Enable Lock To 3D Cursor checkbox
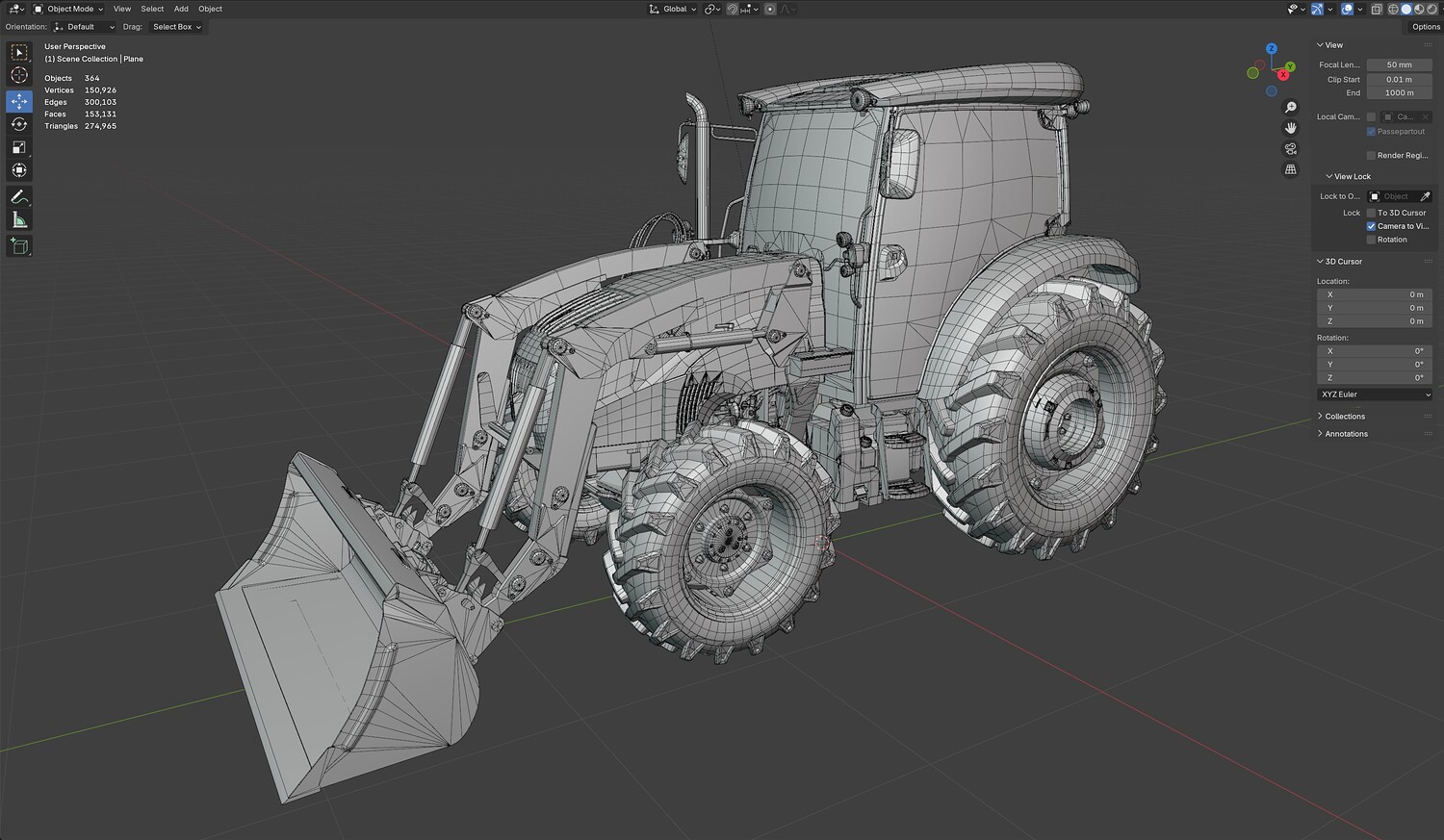 (1371, 213)
